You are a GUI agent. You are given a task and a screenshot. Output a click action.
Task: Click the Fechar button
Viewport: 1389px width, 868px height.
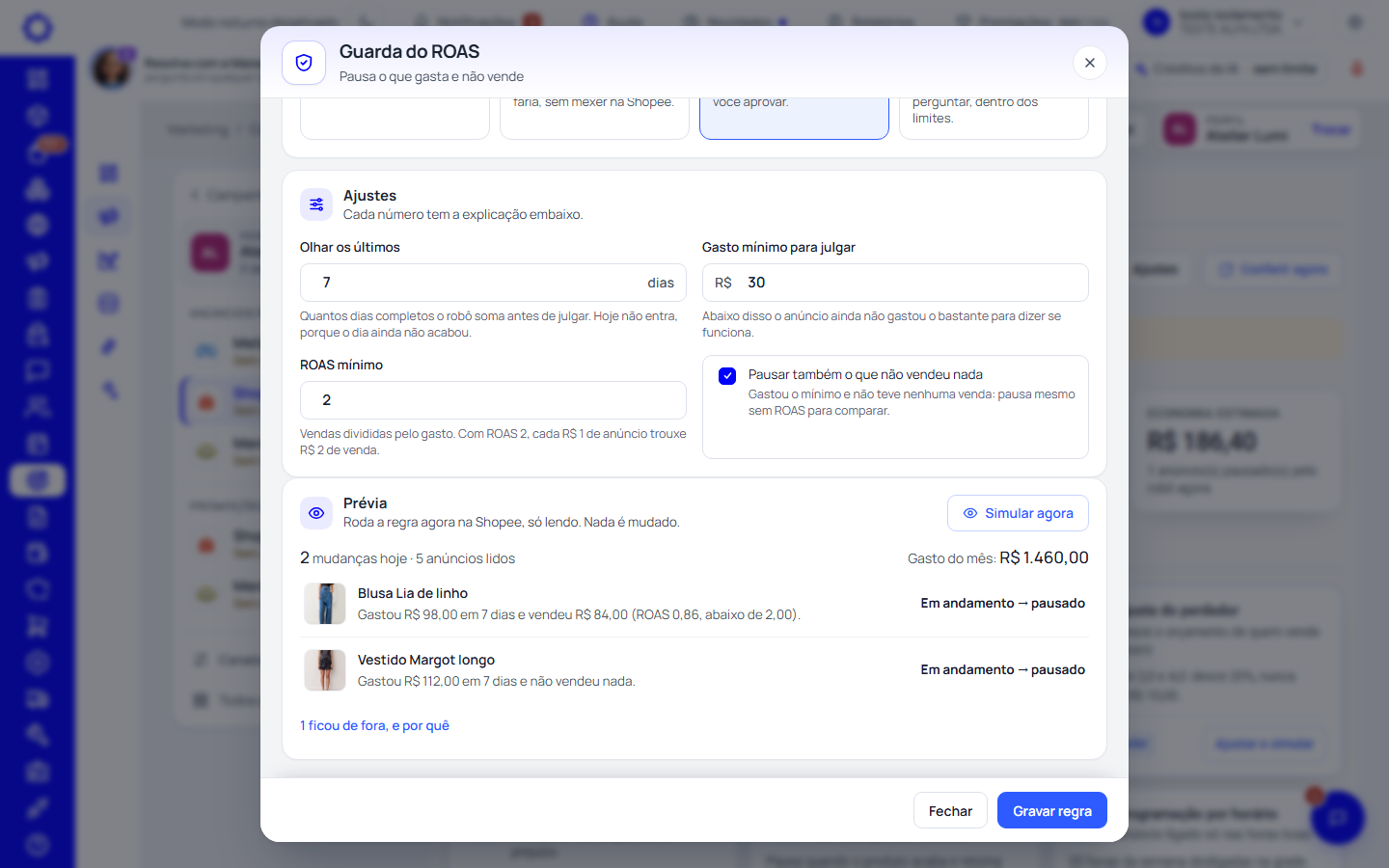(x=950, y=811)
